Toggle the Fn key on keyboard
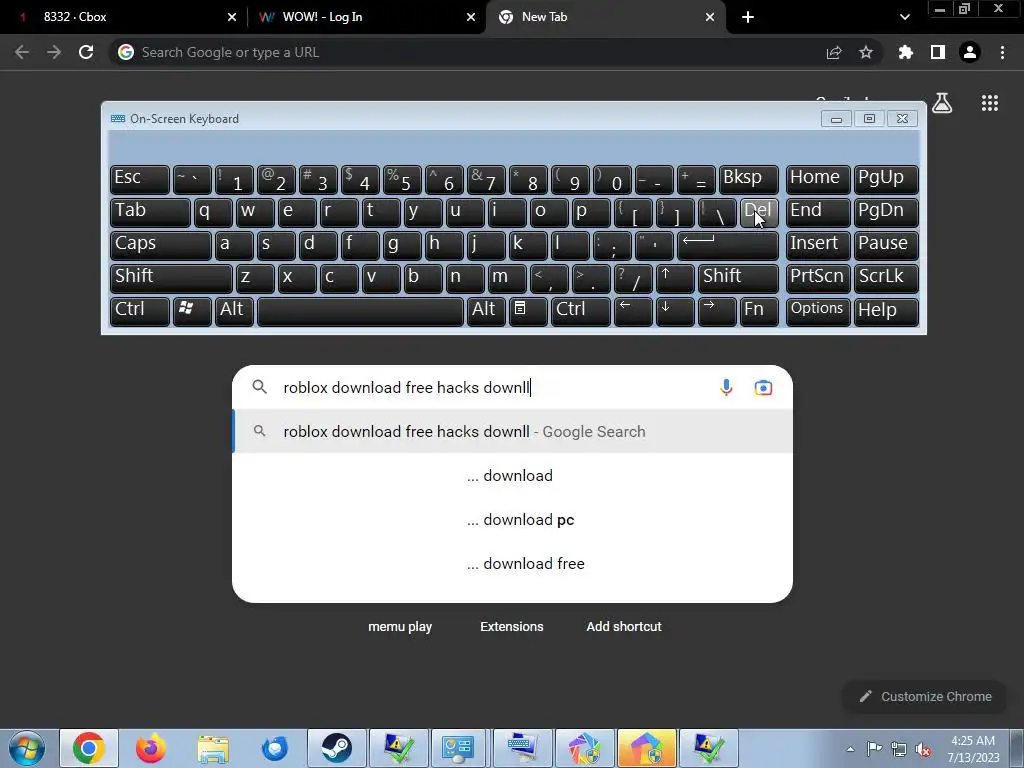 click(759, 312)
